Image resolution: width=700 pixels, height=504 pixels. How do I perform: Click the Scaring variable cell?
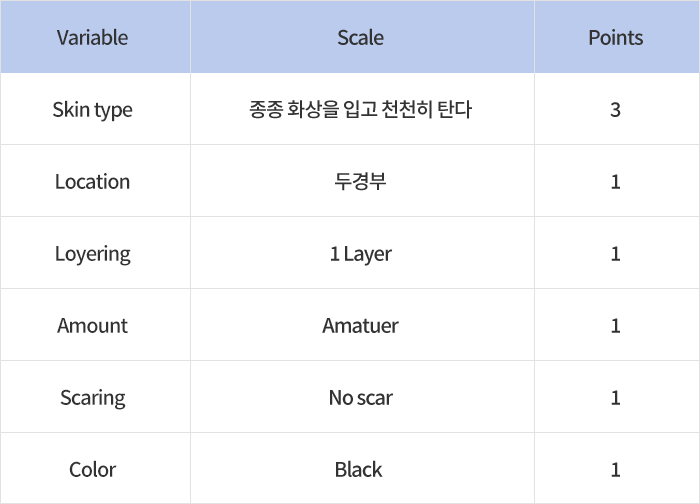point(92,398)
